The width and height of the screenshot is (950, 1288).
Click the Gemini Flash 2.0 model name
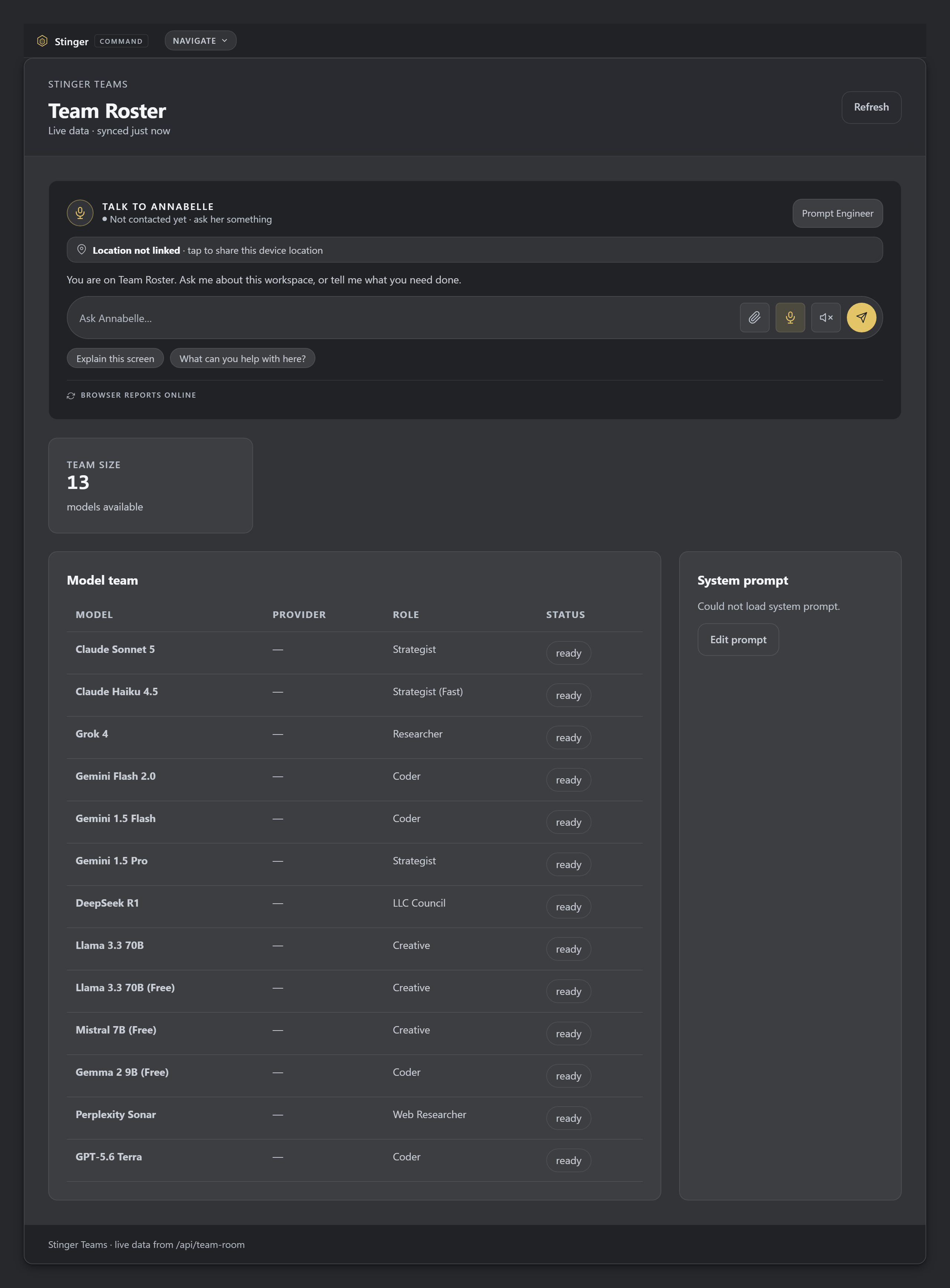point(115,776)
